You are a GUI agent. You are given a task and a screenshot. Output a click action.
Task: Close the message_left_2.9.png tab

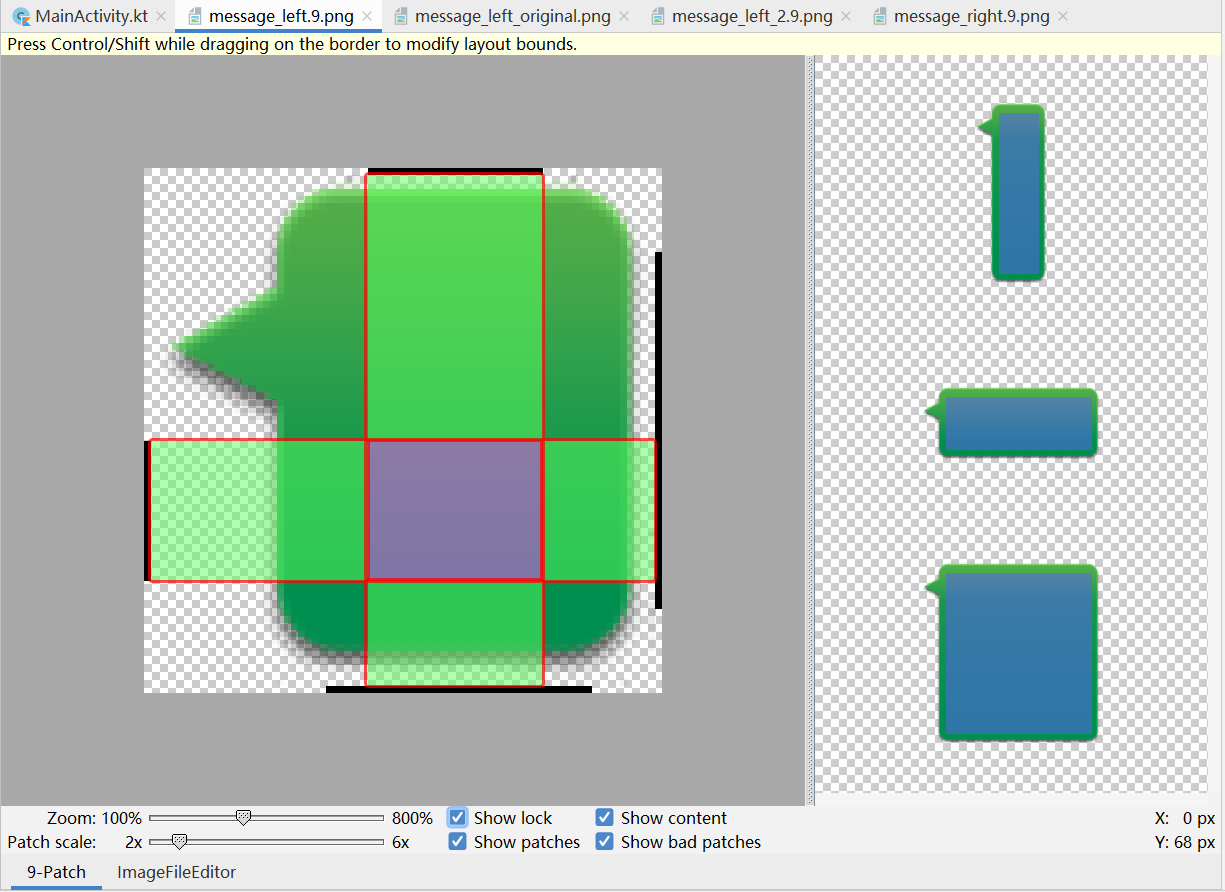[x=847, y=17]
